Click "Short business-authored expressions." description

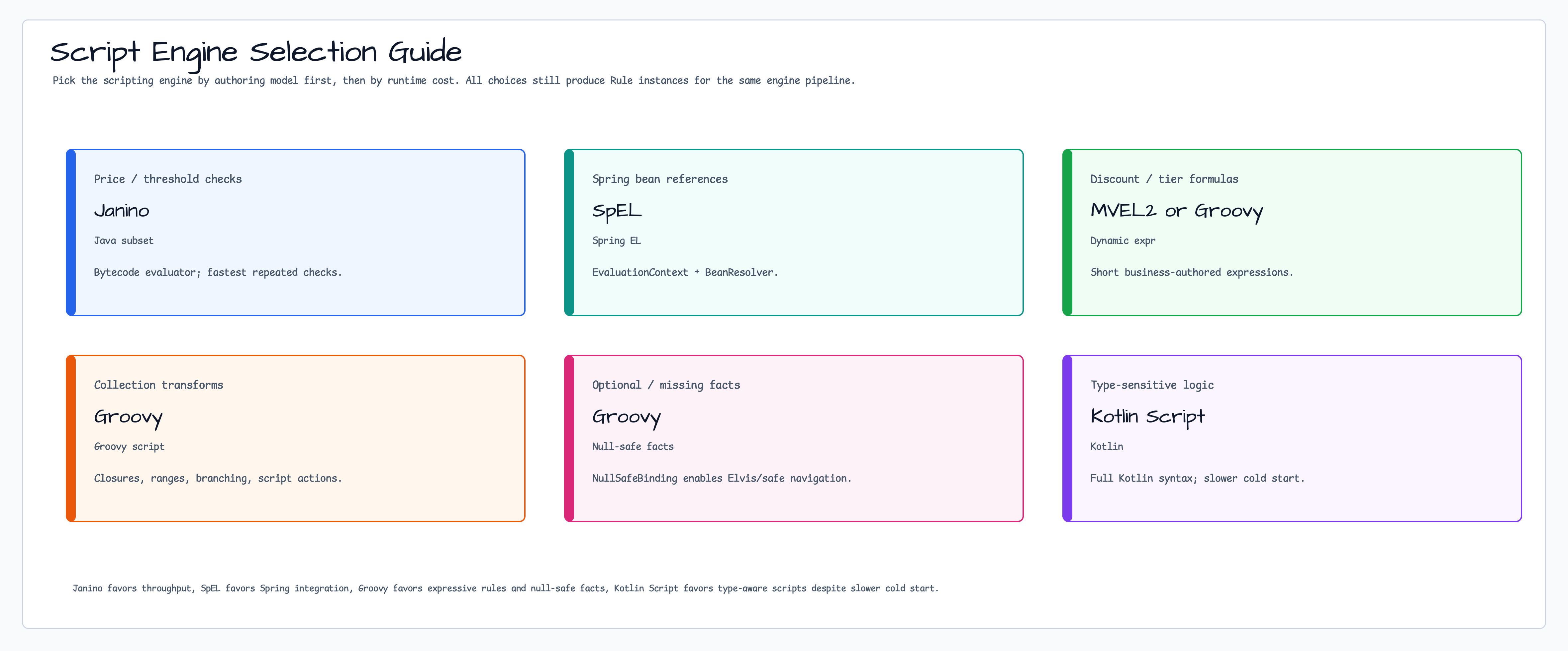(x=1191, y=273)
